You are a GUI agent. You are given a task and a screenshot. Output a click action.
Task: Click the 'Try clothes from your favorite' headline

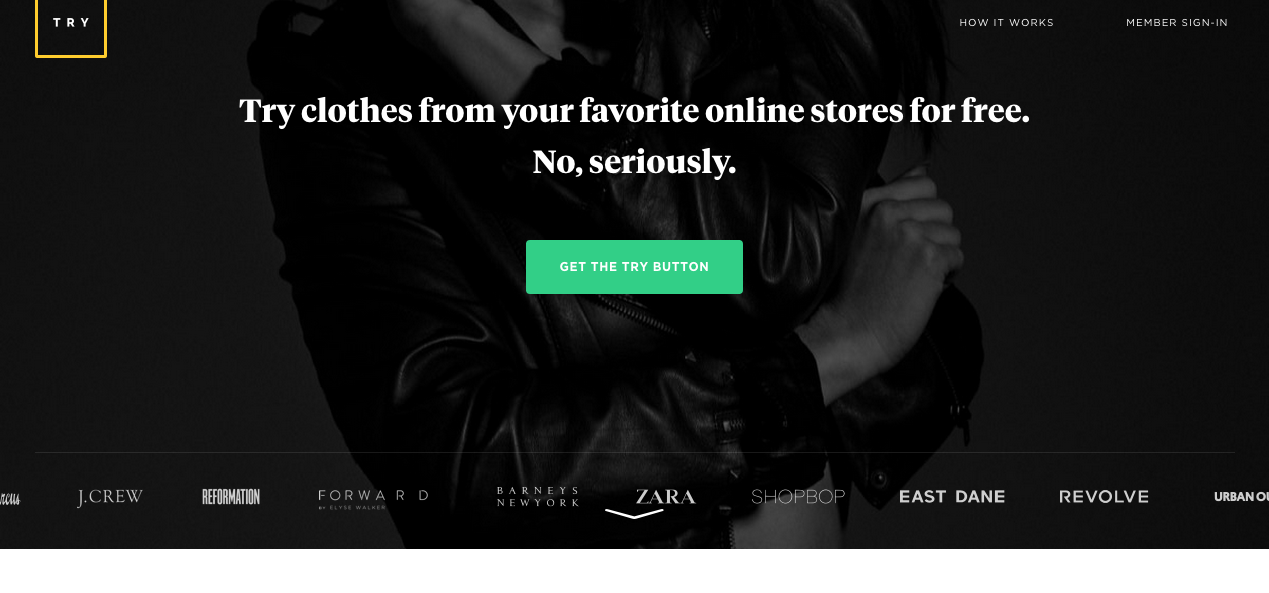tap(634, 110)
